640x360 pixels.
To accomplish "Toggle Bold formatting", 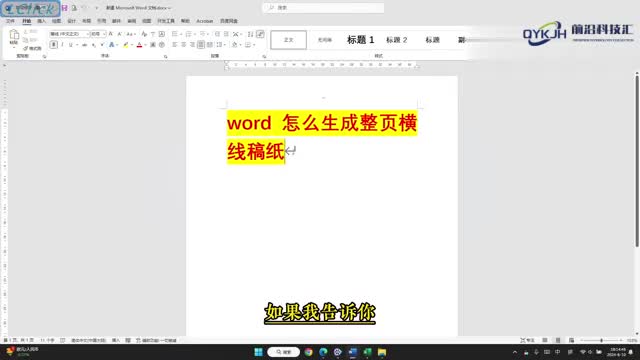I will tap(53, 44).
